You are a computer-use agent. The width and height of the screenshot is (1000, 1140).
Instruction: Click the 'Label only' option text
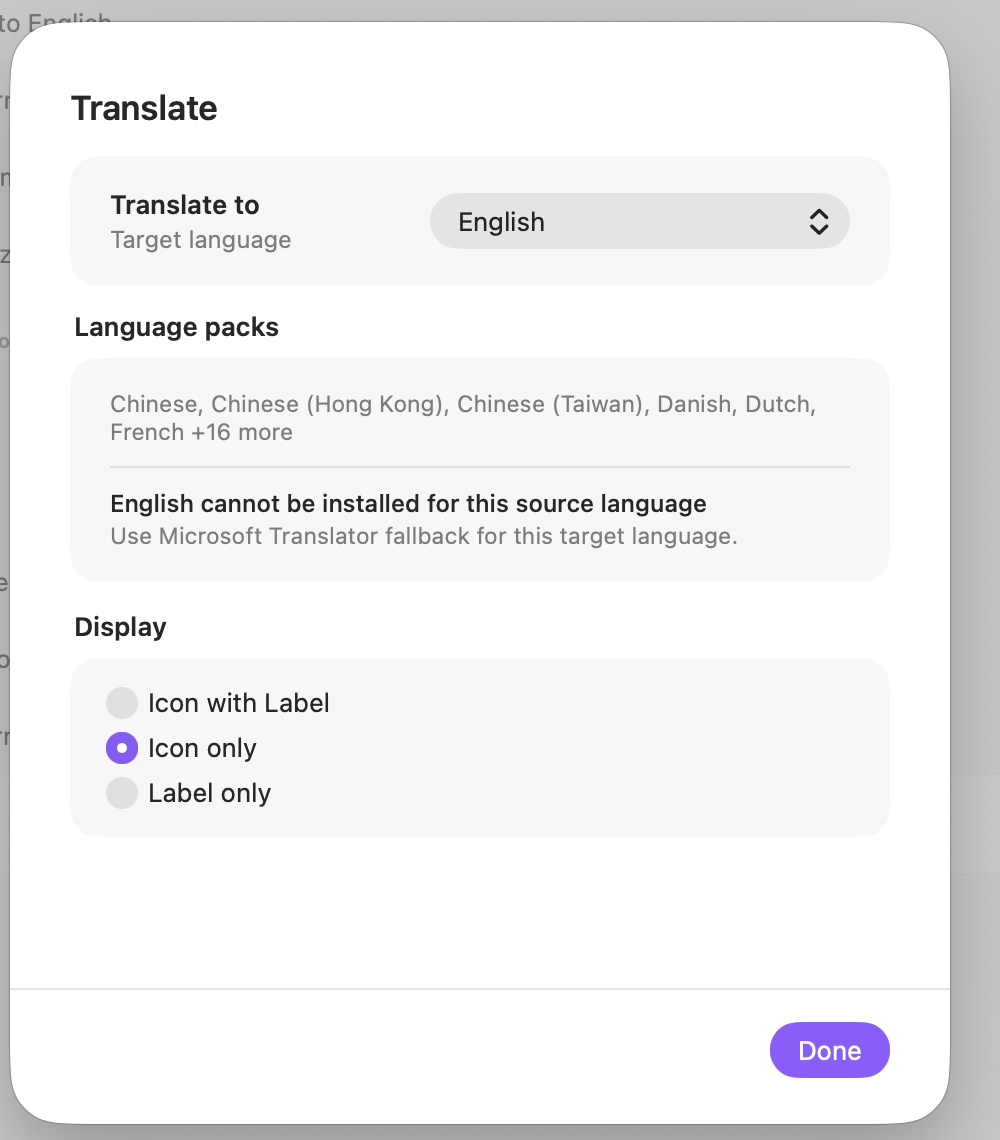click(x=209, y=793)
